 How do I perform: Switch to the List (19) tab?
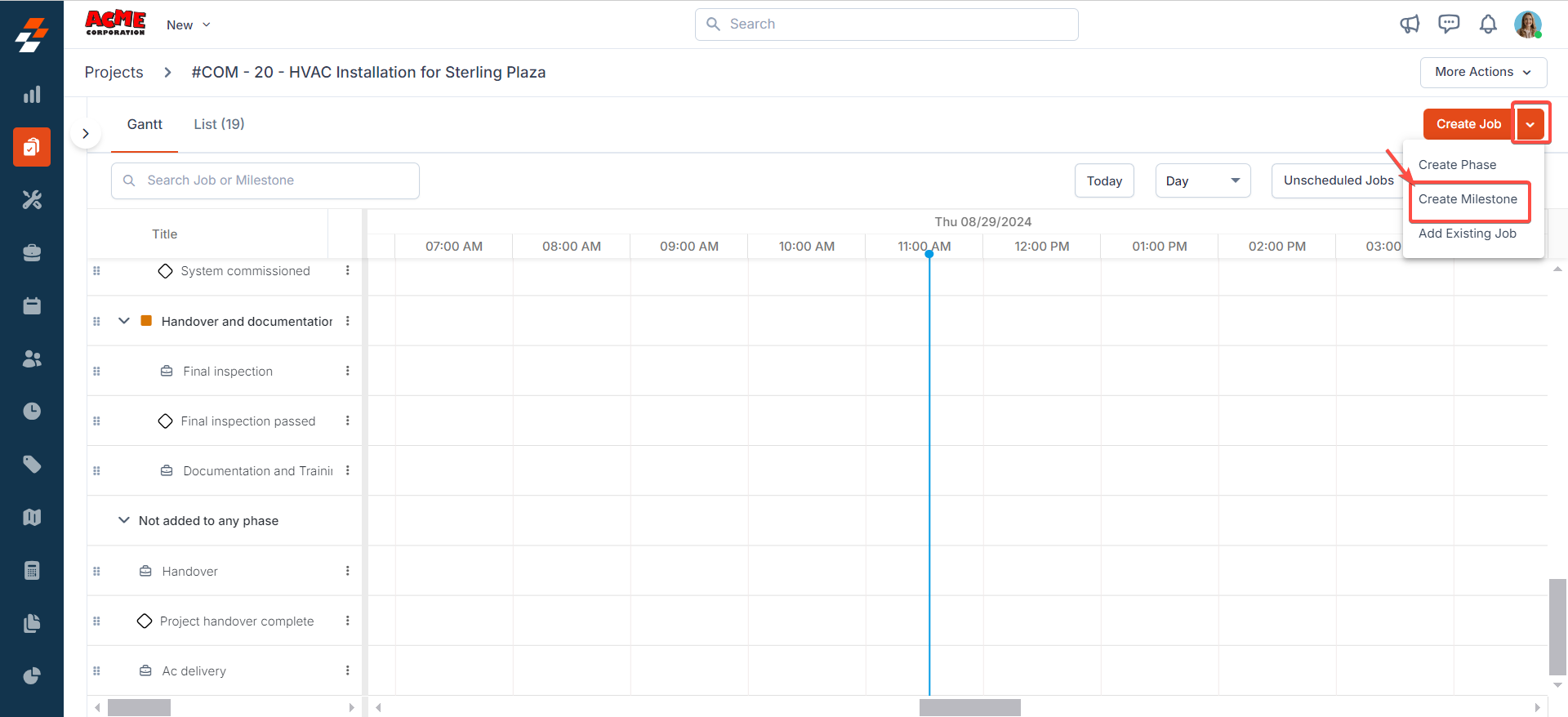click(219, 124)
